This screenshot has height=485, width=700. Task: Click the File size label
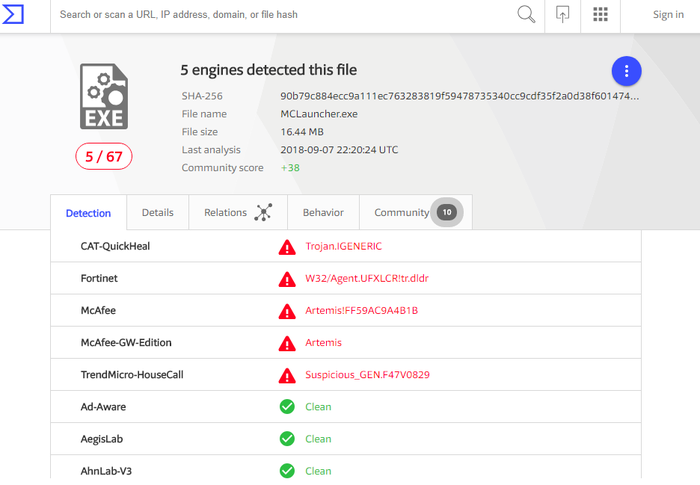[x=200, y=132]
